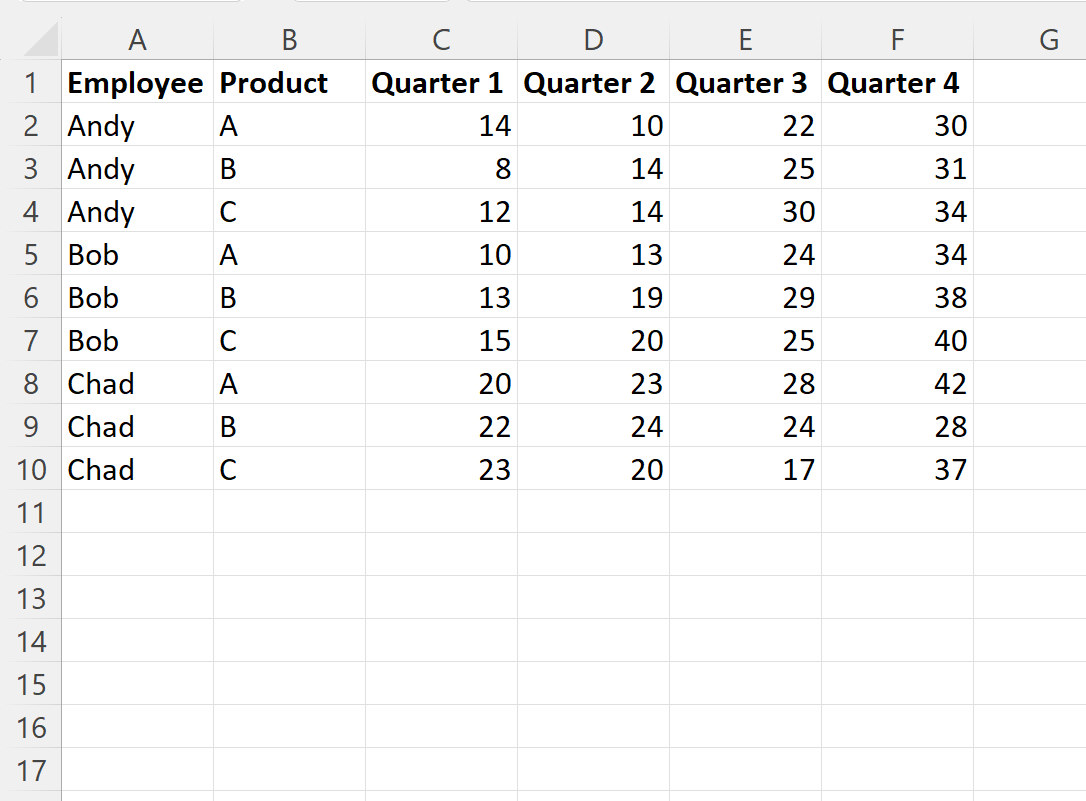Select cell containing Andy in row 2

[137, 125]
